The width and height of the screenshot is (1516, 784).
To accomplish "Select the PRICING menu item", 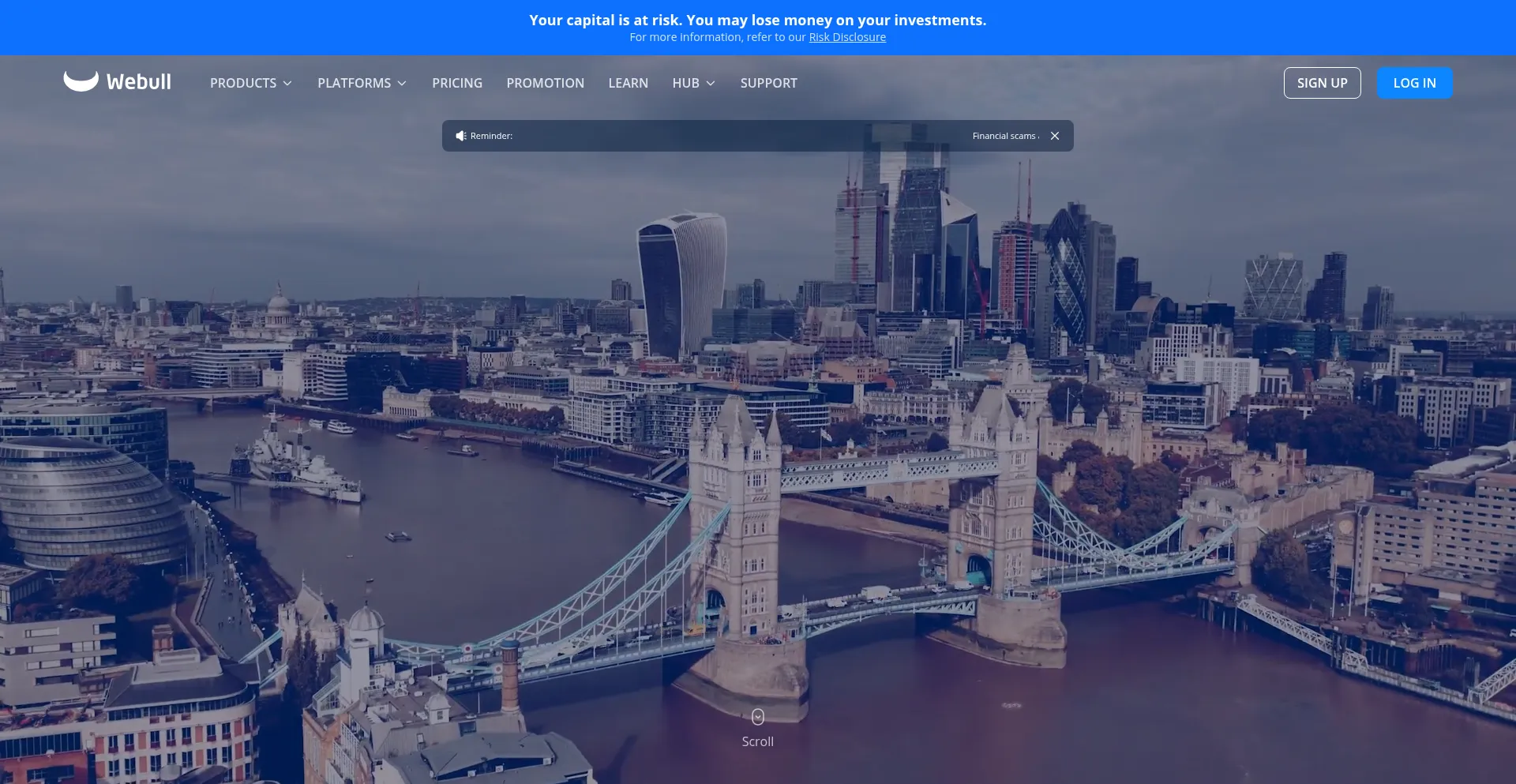I will pyautogui.click(x=457, y=83).
